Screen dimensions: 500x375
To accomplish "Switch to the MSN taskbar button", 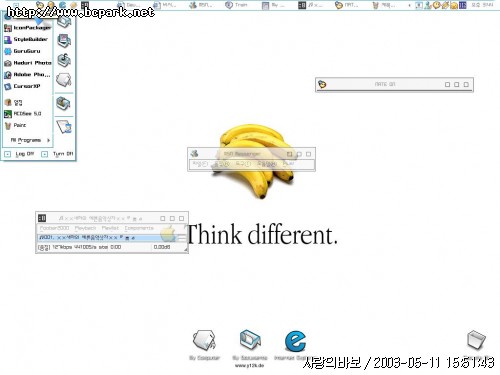I will coord(201,5).
